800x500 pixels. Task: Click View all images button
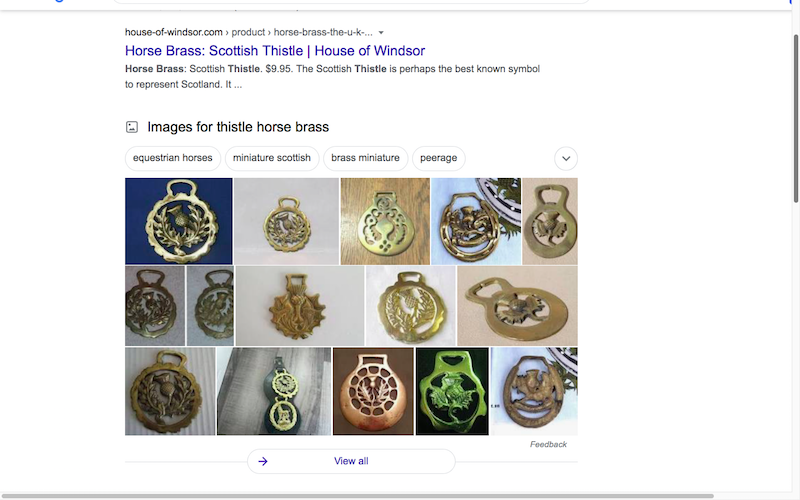[351, 461]
